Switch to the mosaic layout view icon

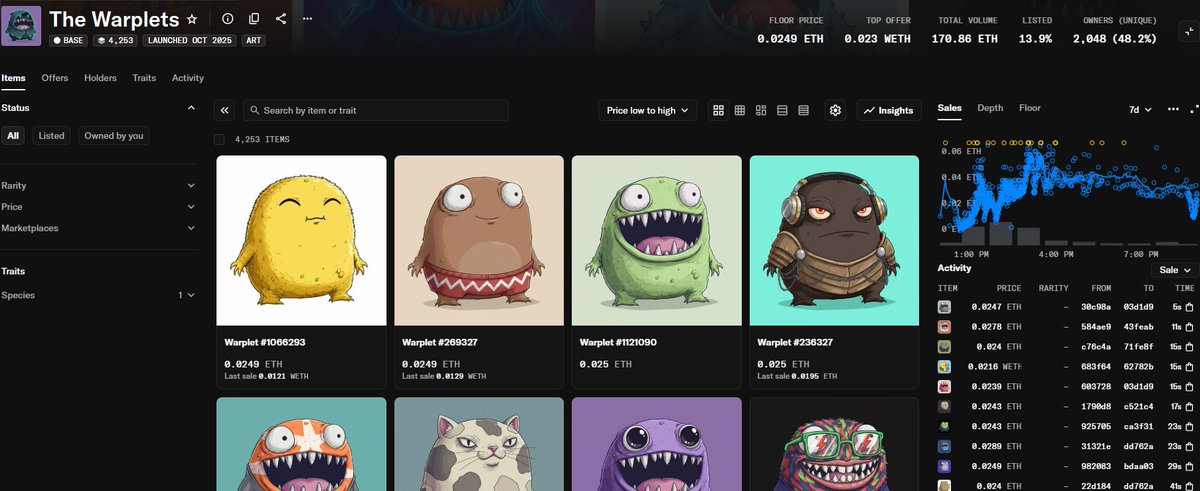point(761,110)
